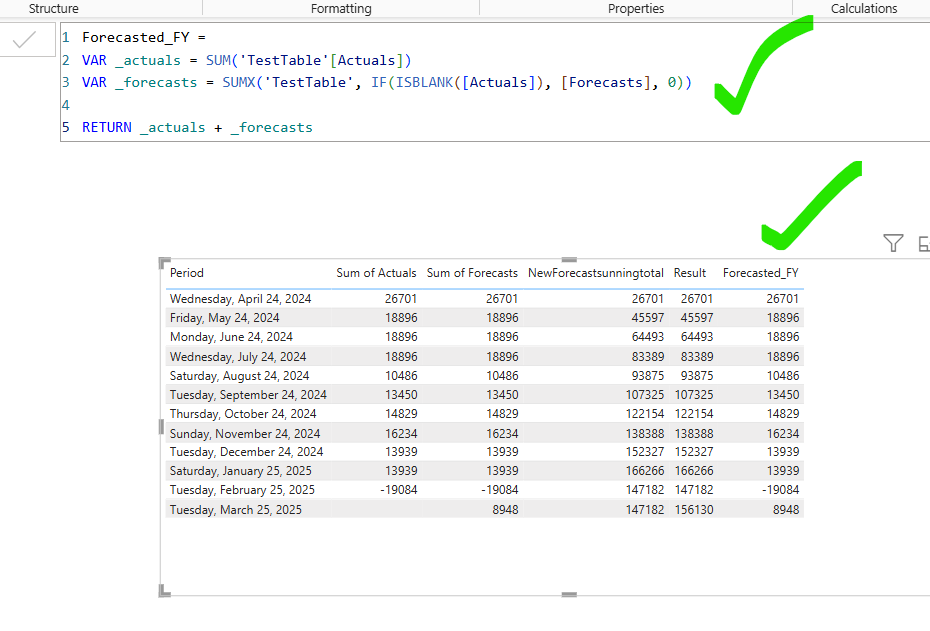The image size is (930, 631).
Task: Select the Wednesday, July 24, 2024 row
Action: [485, 356]
